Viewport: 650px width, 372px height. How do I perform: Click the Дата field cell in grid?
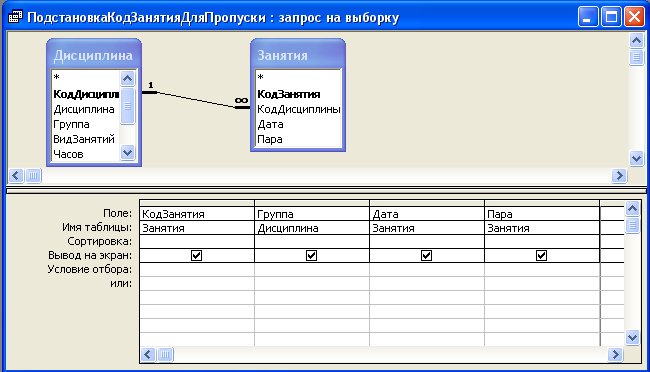(427, 214)
